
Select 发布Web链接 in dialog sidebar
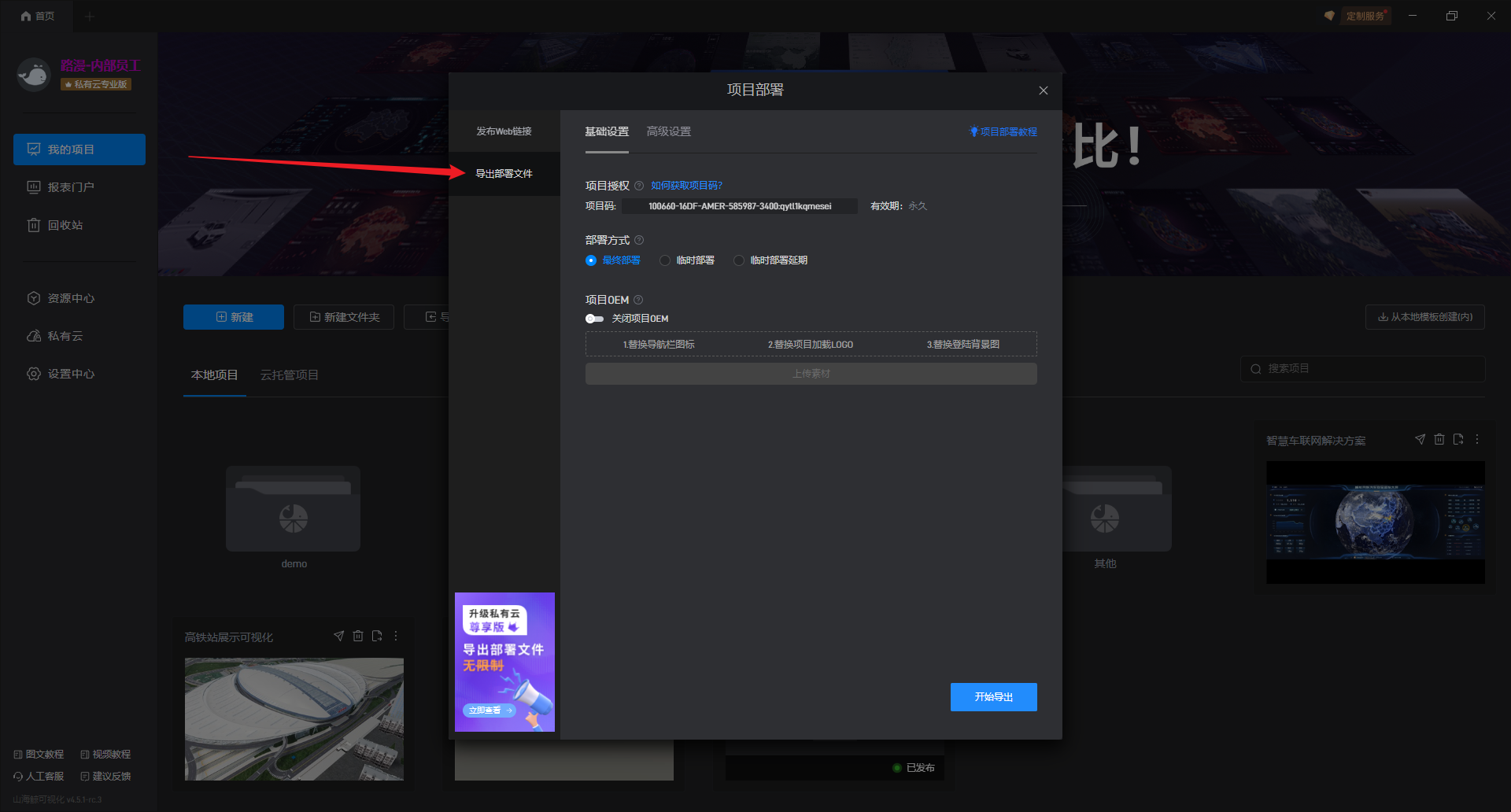[504, 131]
